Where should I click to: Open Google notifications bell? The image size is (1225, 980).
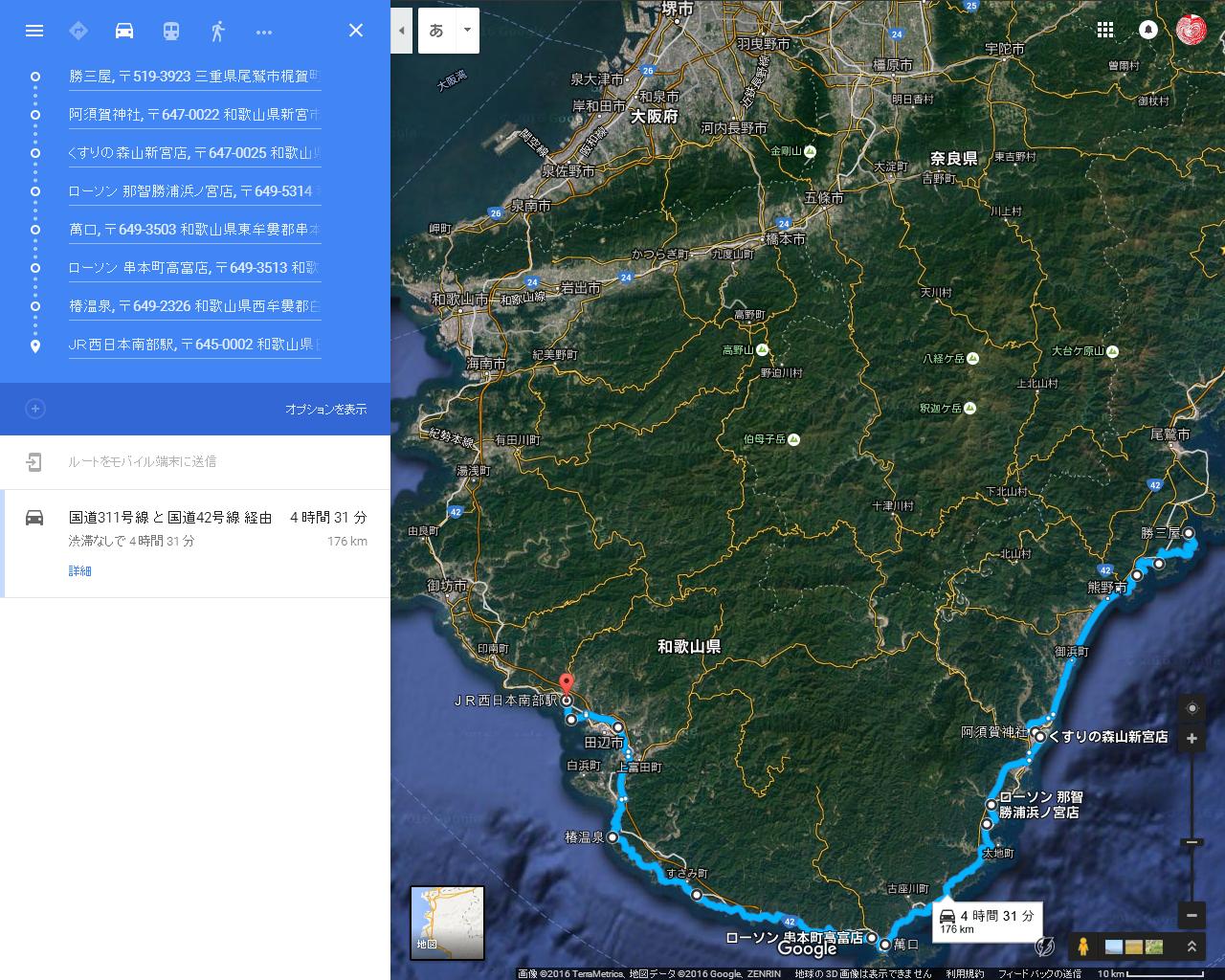[1148, 30]
